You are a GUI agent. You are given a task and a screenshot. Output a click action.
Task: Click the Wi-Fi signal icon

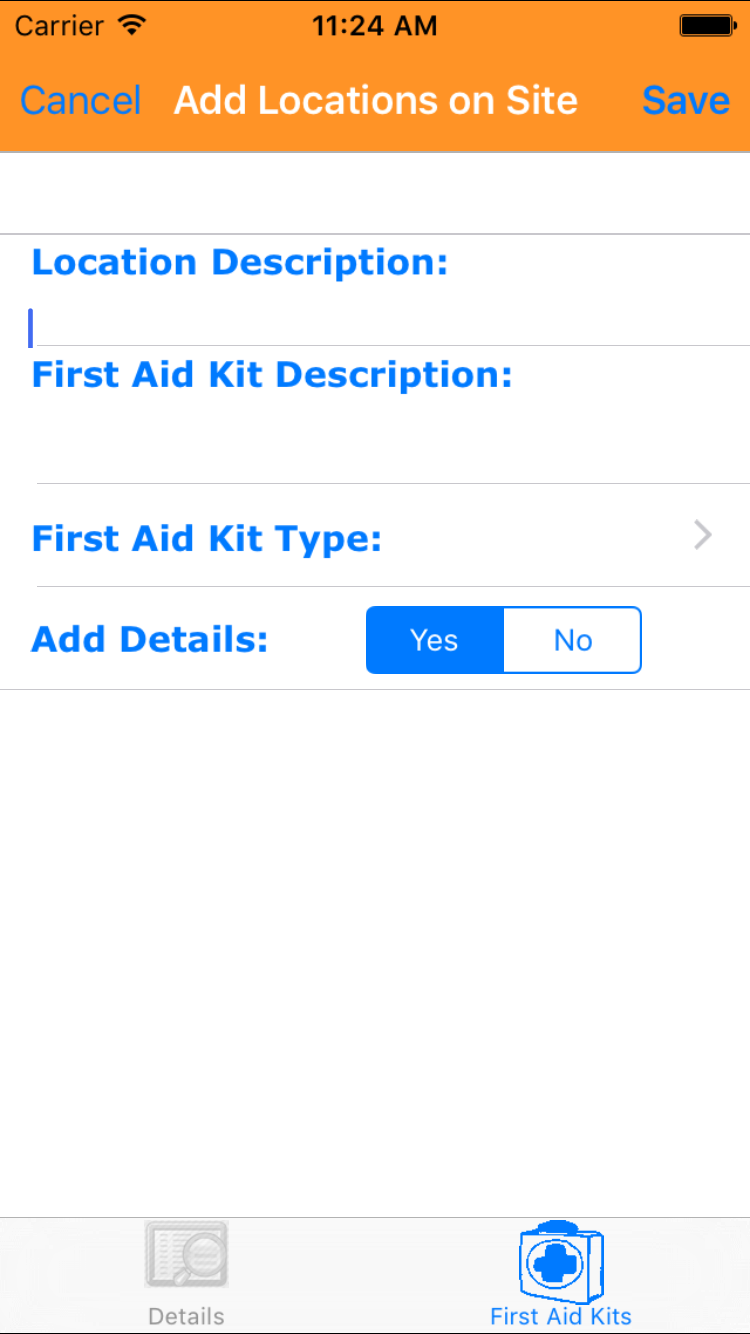coord(131,25)
